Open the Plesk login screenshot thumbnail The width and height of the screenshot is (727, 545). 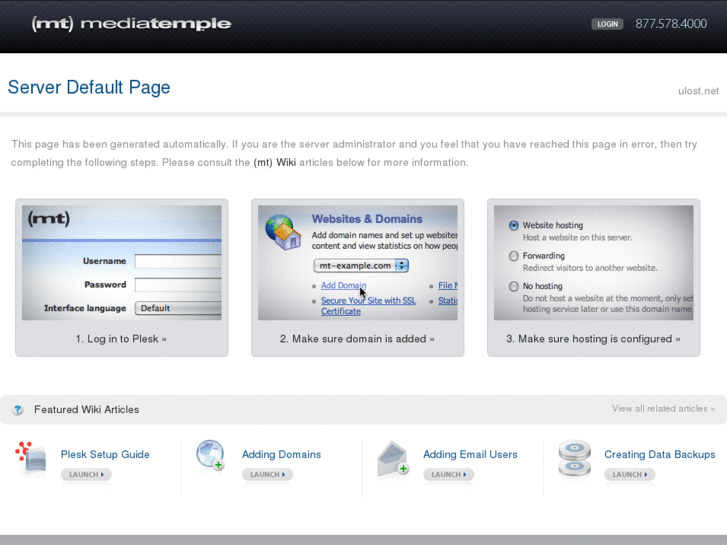121,263
